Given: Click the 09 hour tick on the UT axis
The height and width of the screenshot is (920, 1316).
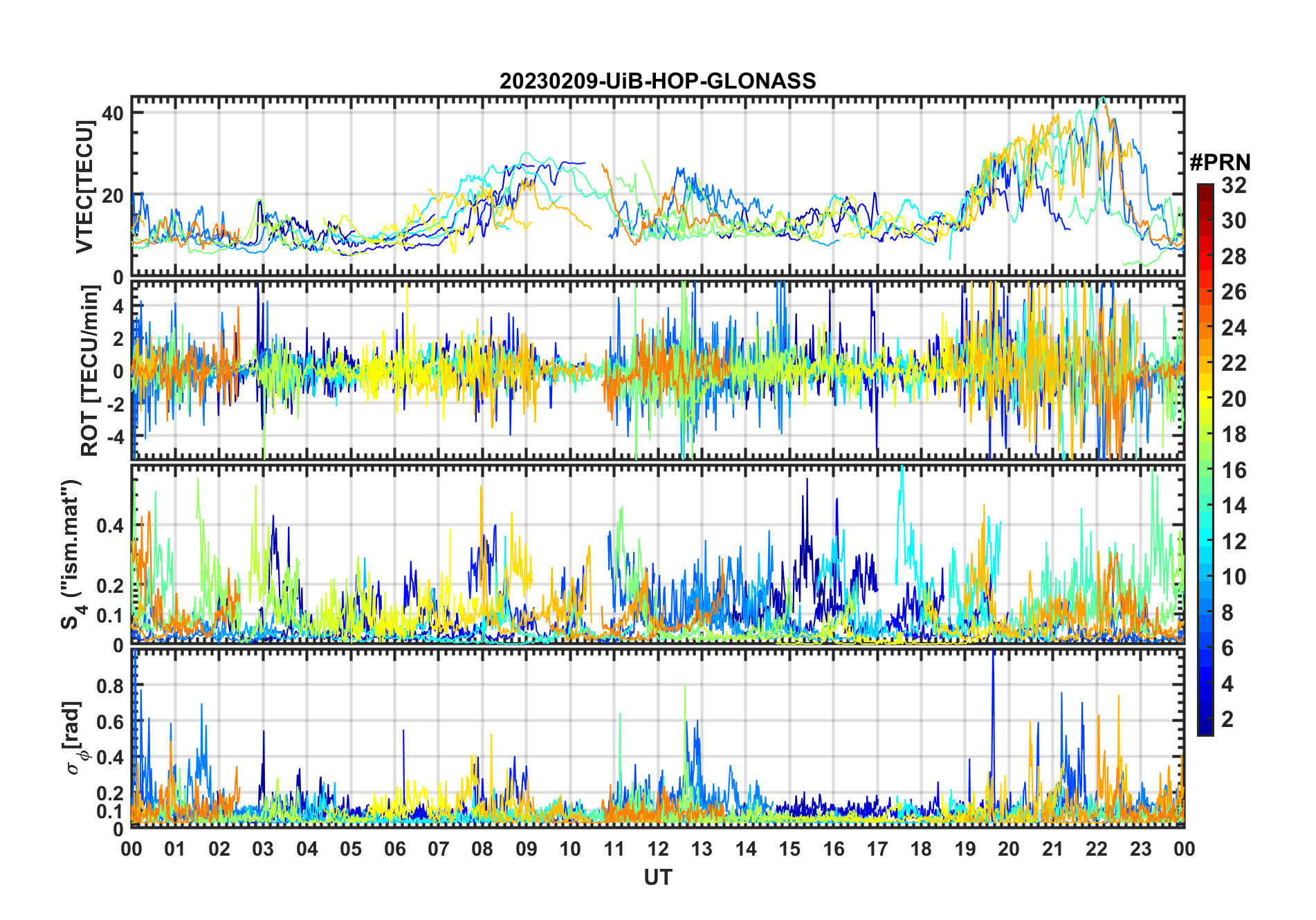Looking at the screenshot, I should tap(527, 849).
